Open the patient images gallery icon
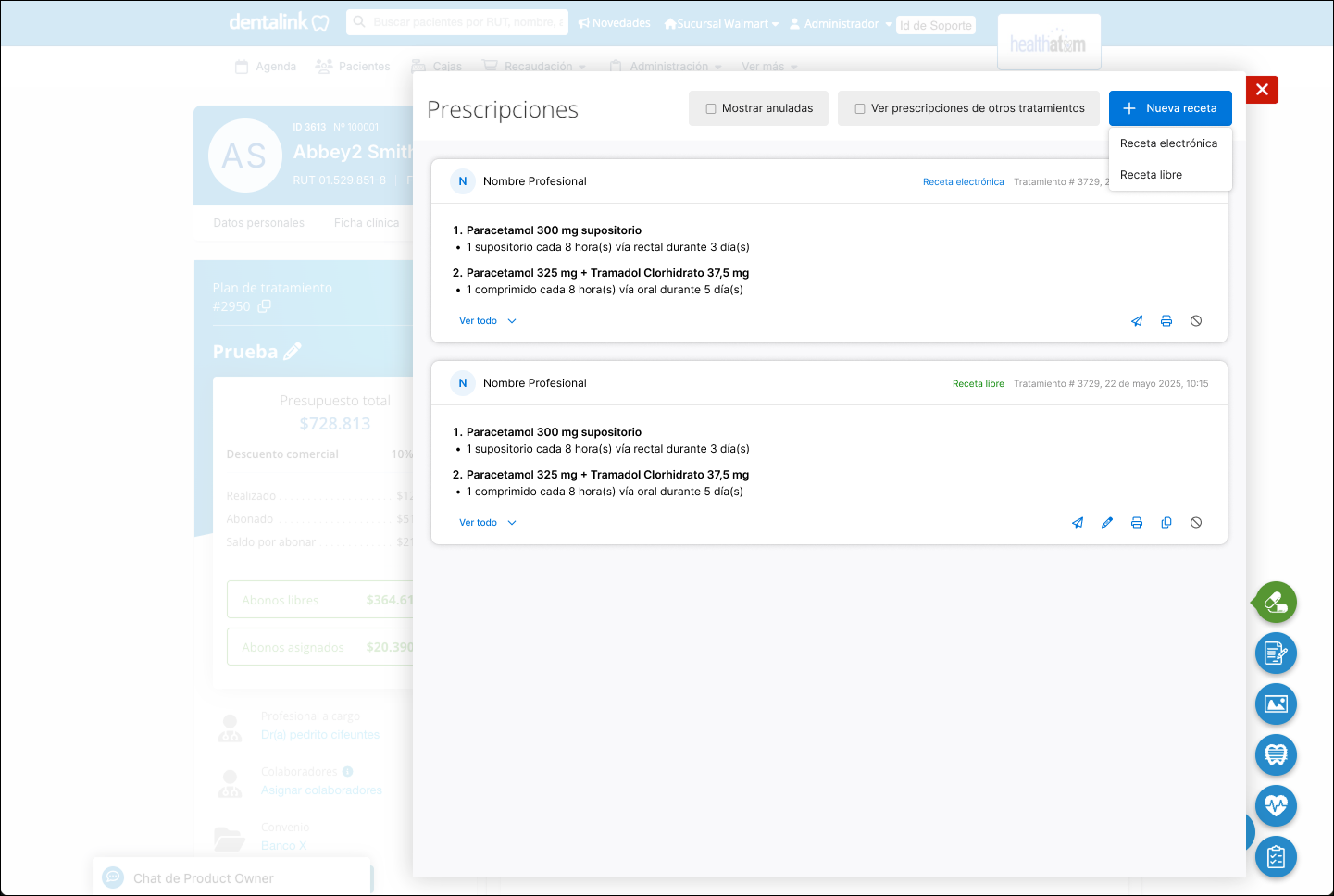 tap(1276, 704)
